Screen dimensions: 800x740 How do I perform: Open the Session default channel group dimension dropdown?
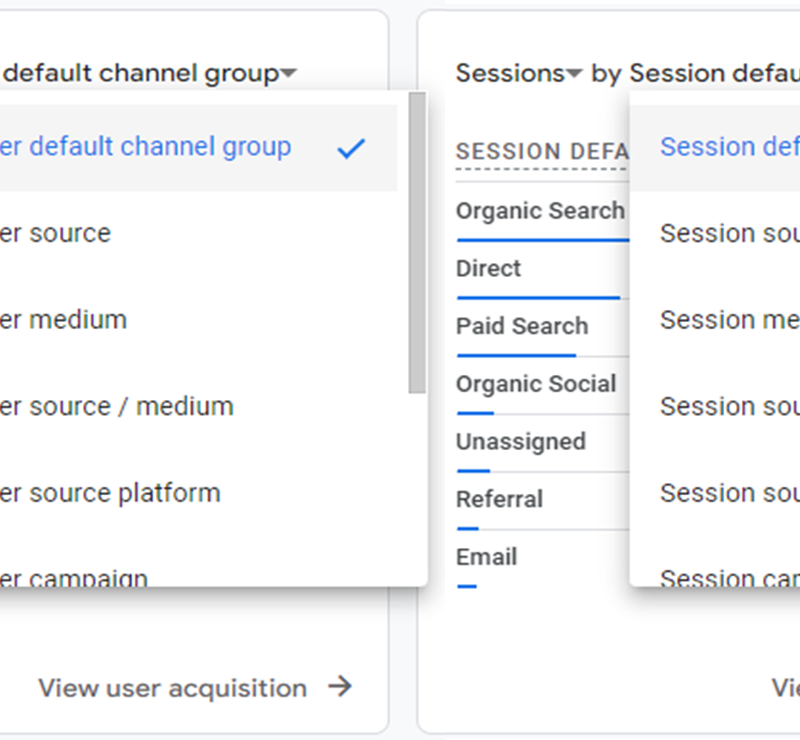coord(714,73)
